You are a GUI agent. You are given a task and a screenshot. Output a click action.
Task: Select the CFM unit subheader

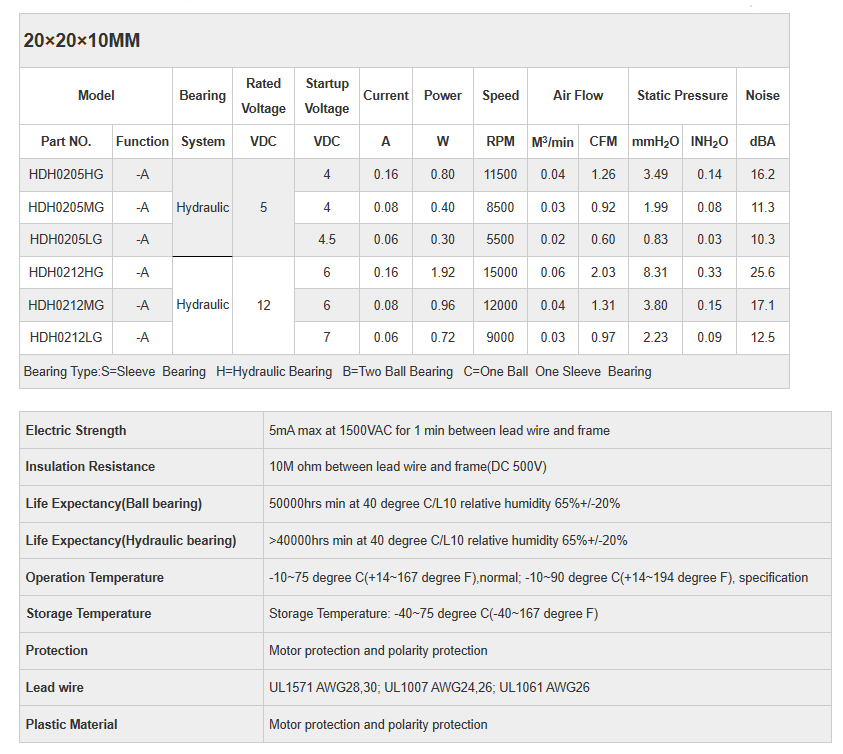[603, 141]
